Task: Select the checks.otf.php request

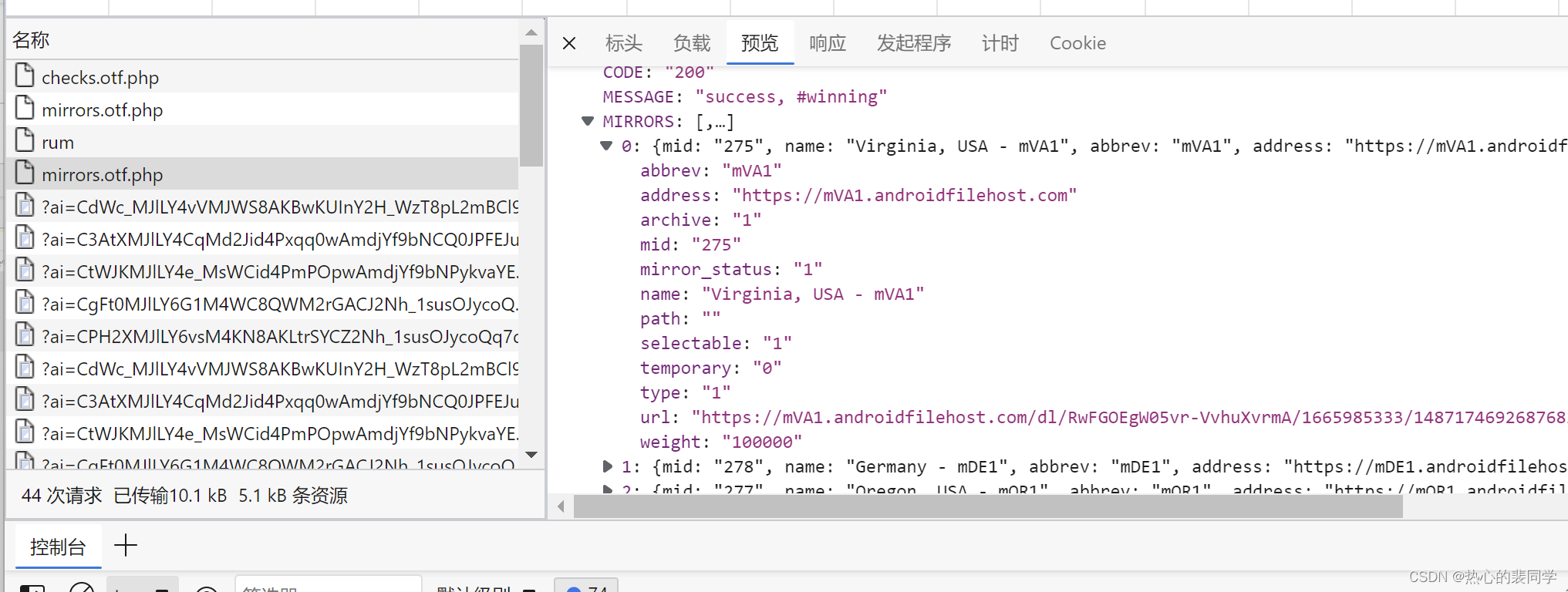Action: pyautogui.click(x=263, y=77)
